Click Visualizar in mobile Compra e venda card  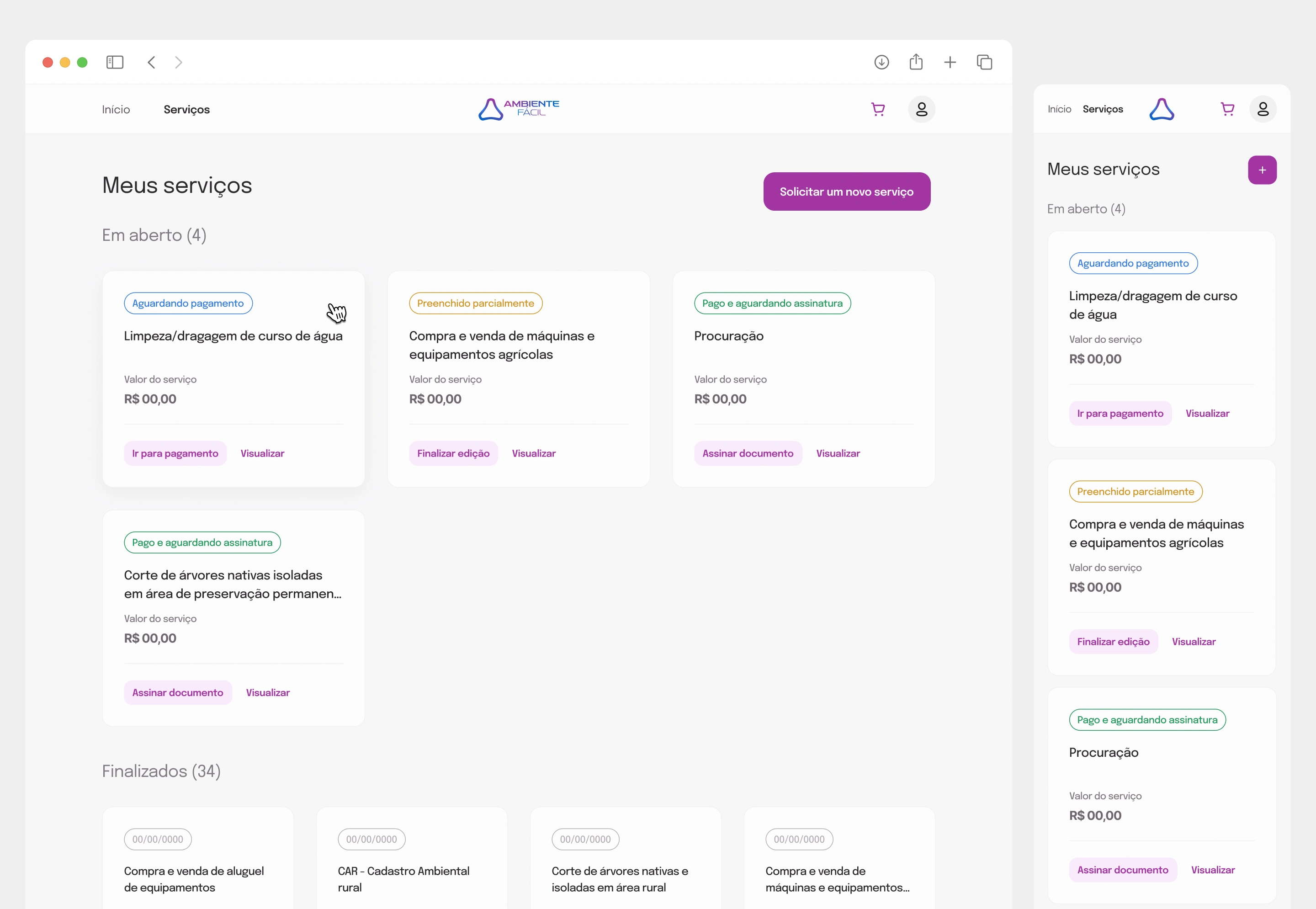[1194, 641]
